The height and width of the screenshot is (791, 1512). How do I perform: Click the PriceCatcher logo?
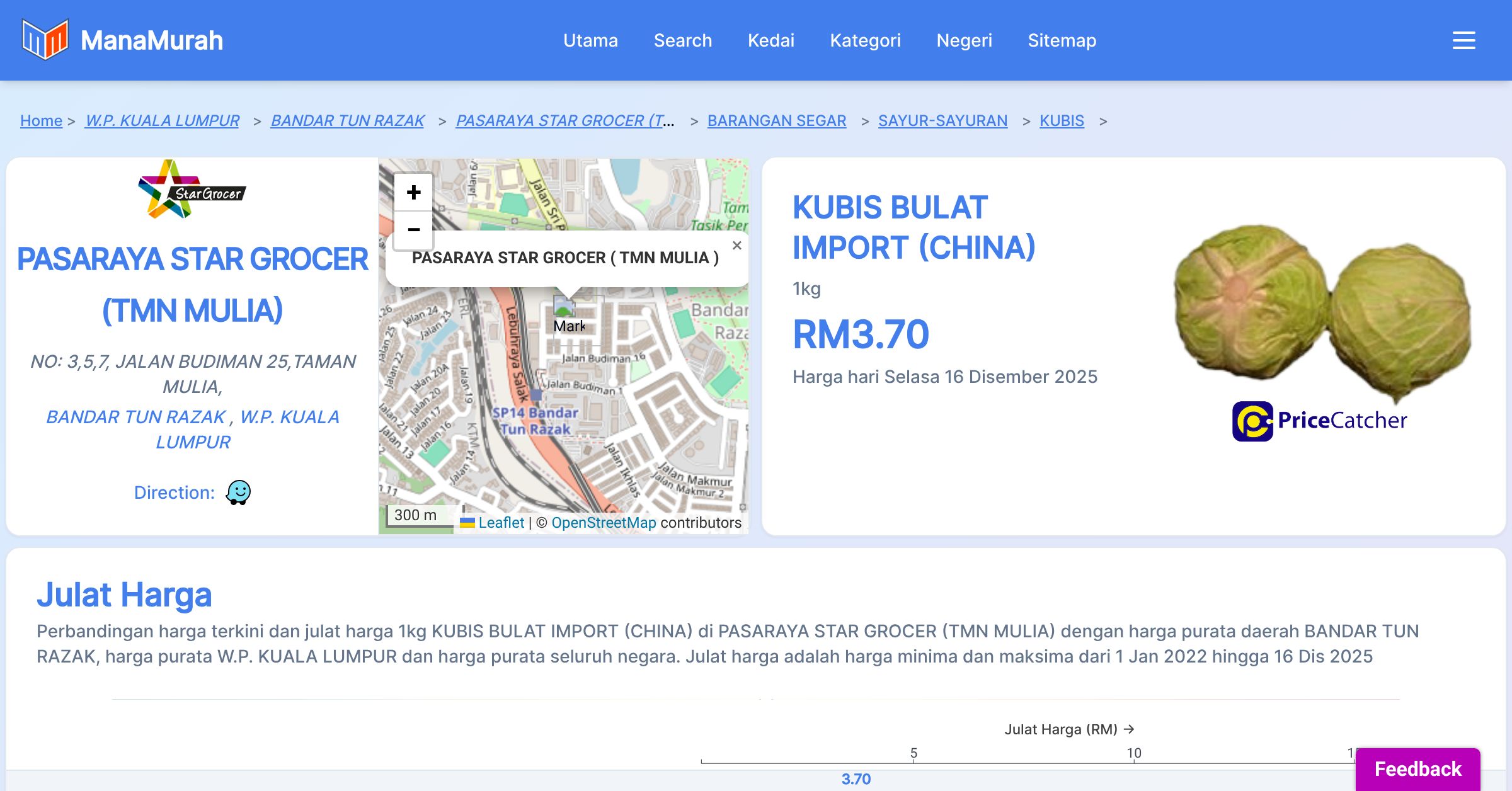coord(1319,421)
